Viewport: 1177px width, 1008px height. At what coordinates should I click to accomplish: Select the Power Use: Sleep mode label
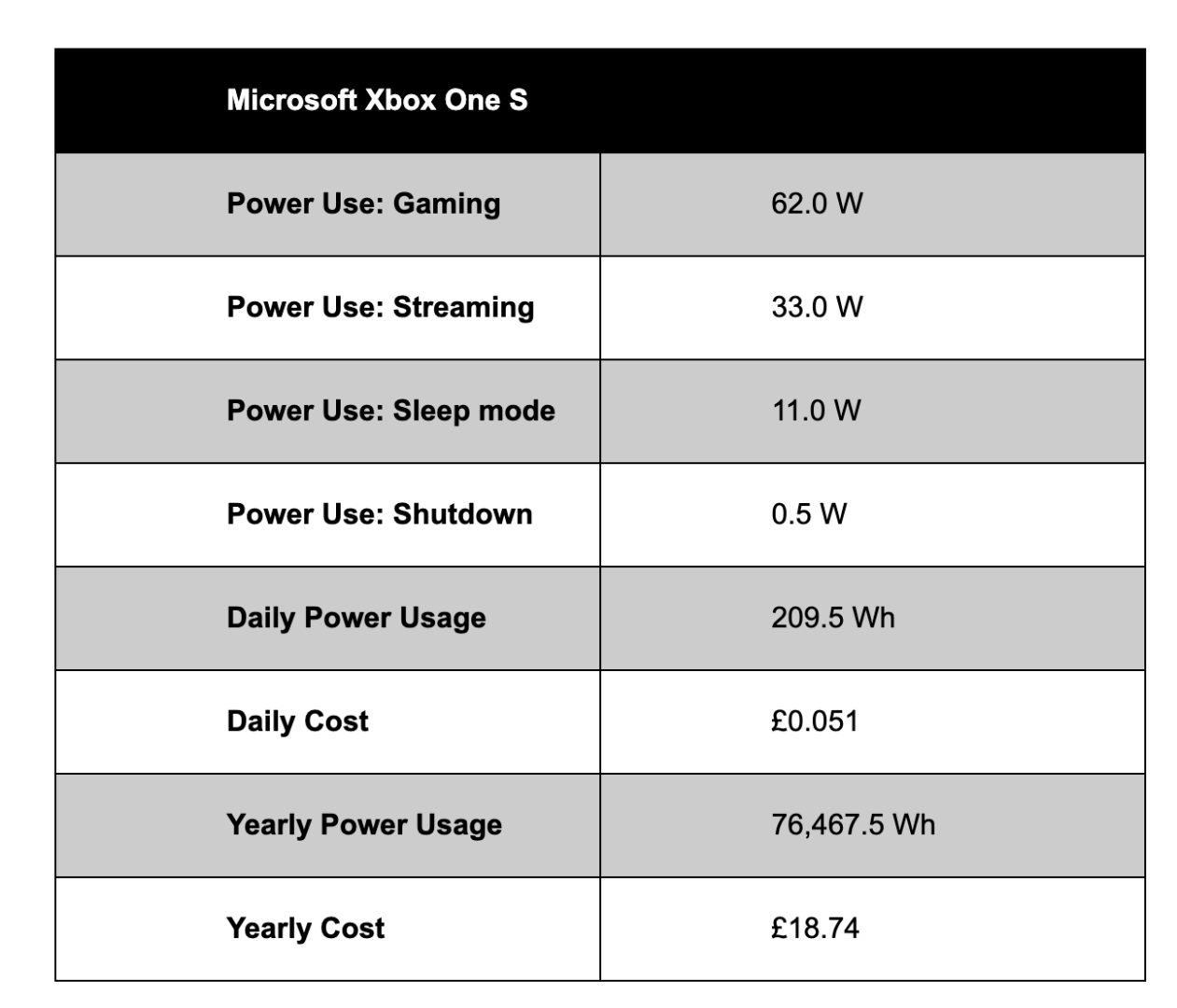pyautogui.click(x=390, y=411)
